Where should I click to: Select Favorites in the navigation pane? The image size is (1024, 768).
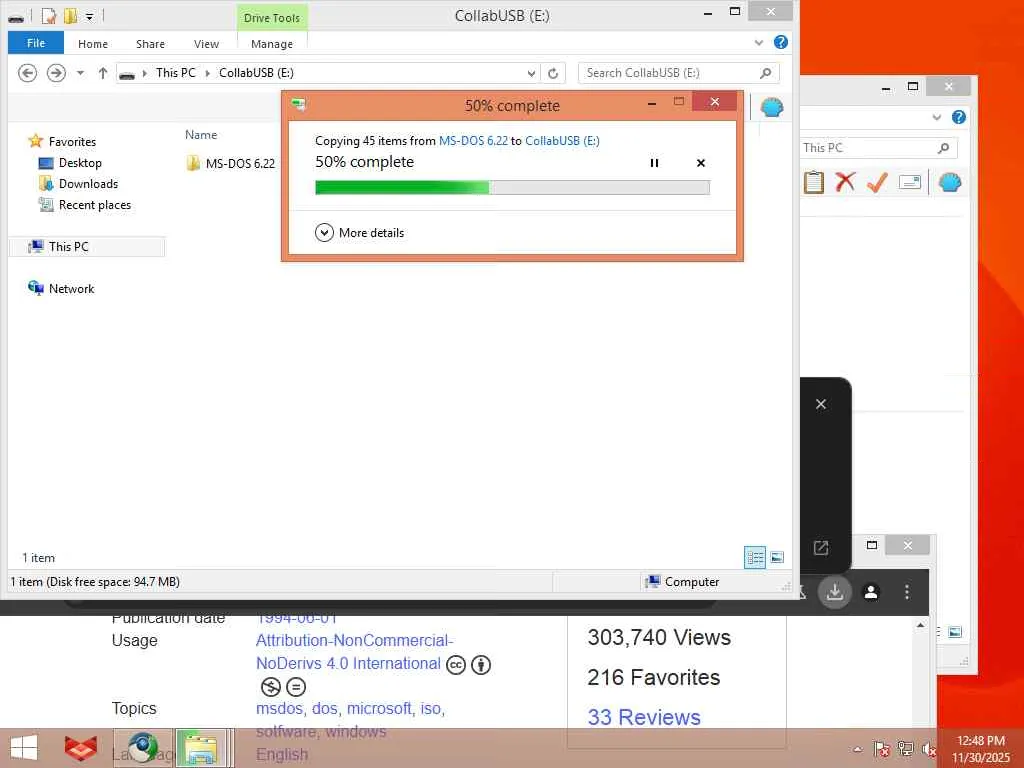72,142
